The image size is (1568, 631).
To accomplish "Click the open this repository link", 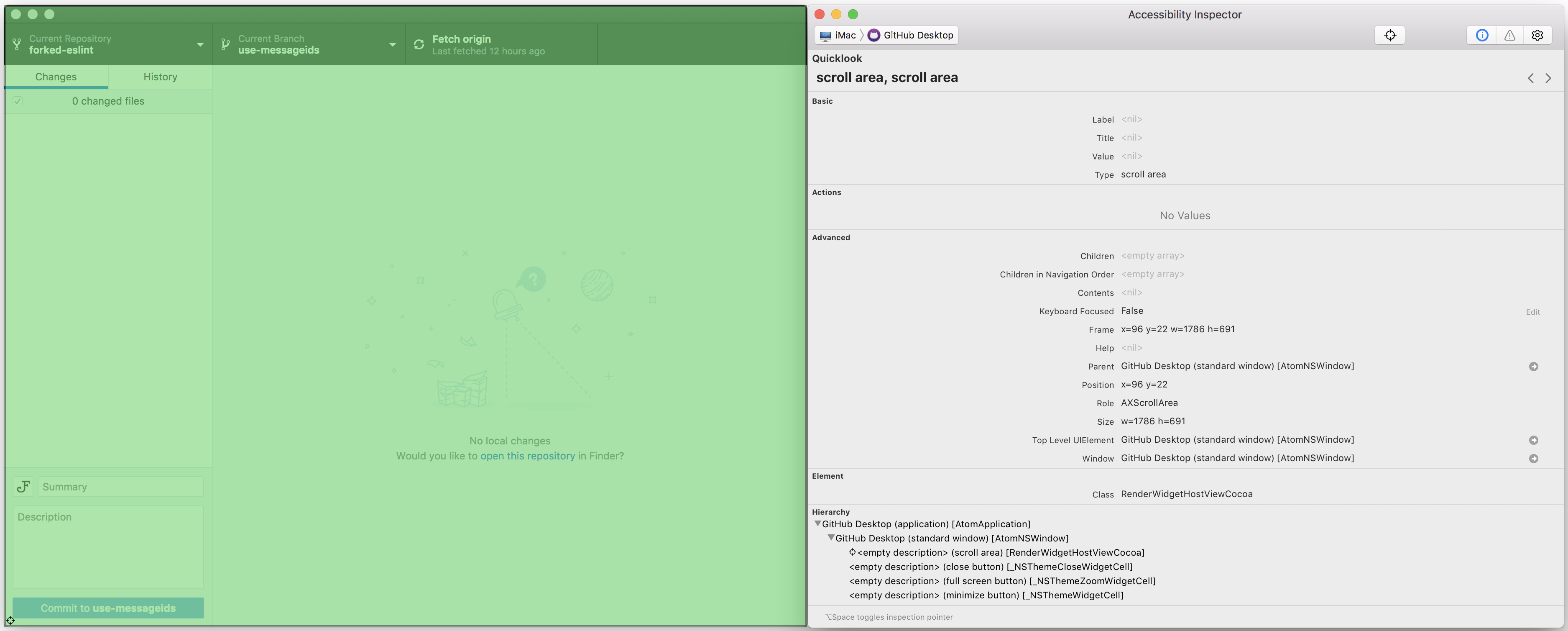I will point(528,455).
